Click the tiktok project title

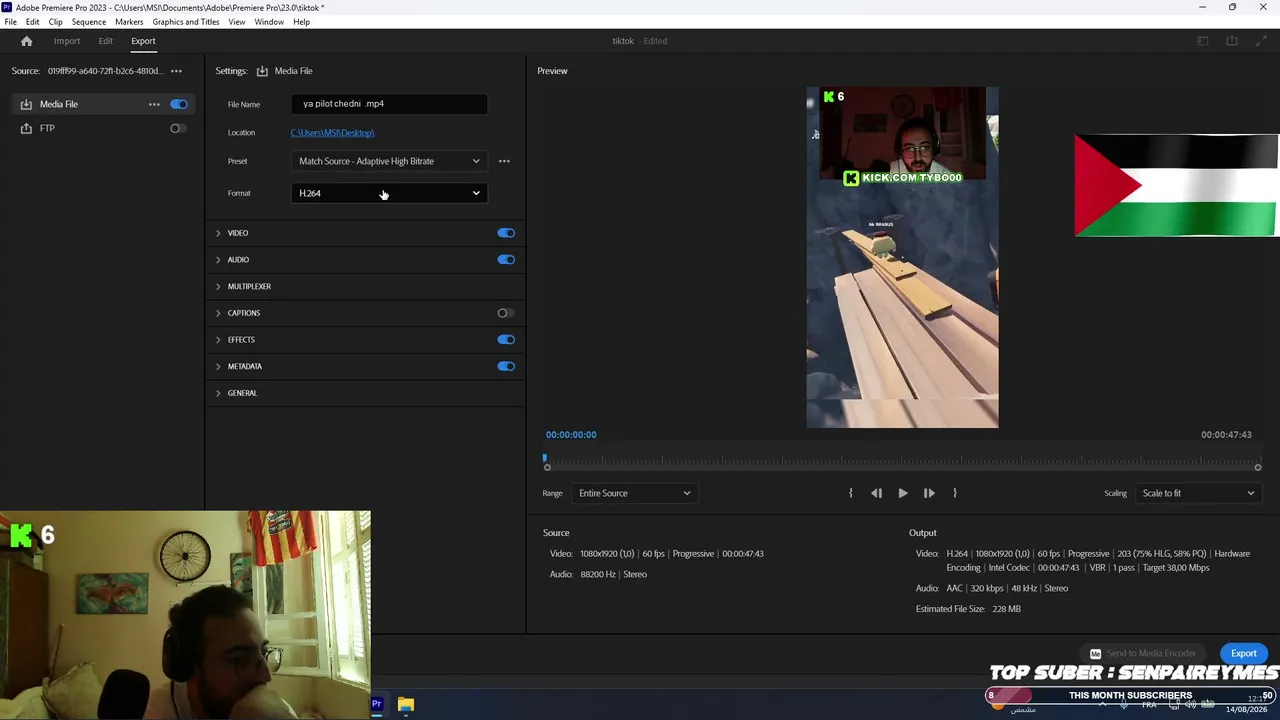(623, 41)
